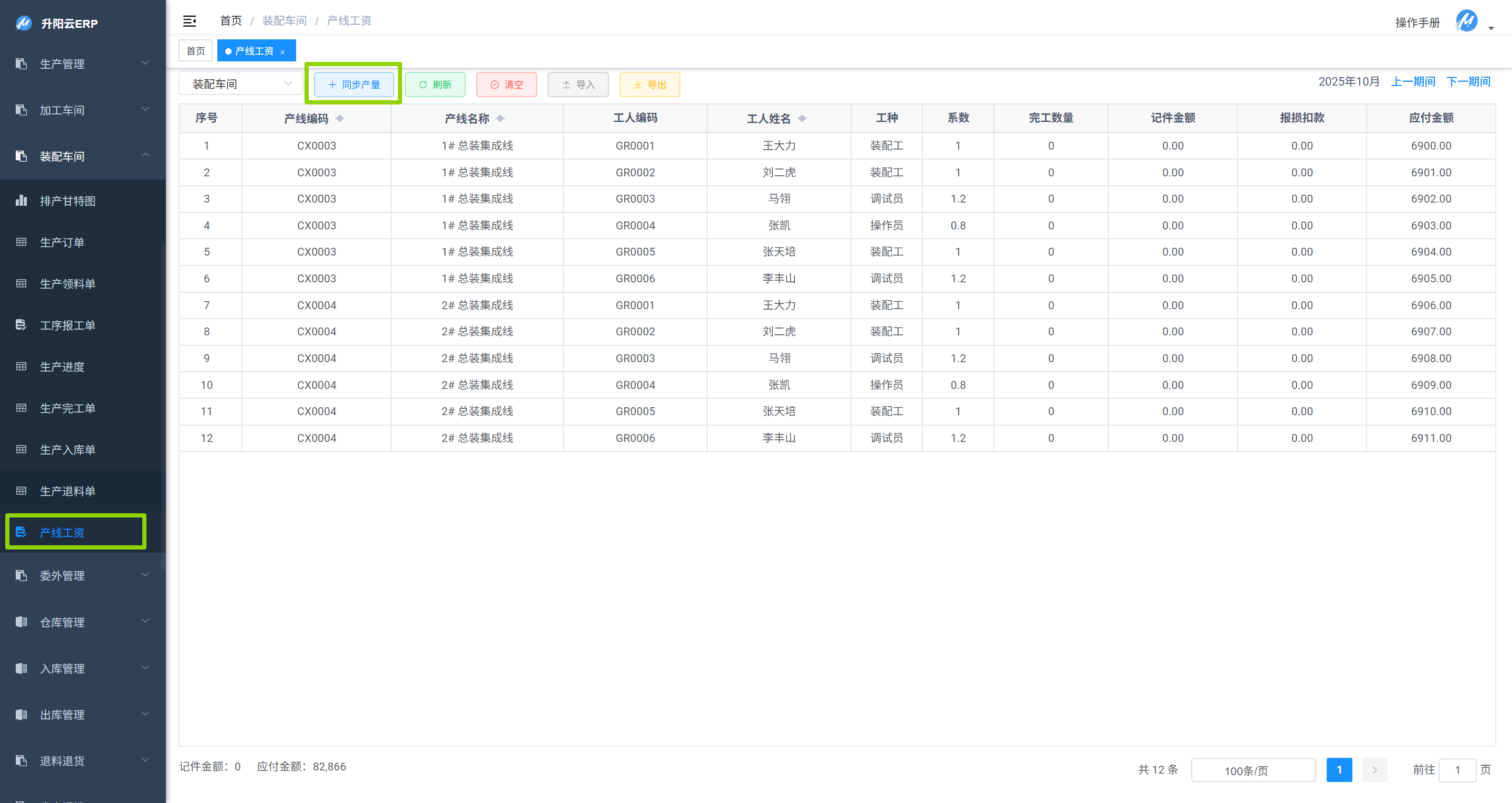
Task: Click the hamburger menu collapse icon
Action: tap(190, 21)
